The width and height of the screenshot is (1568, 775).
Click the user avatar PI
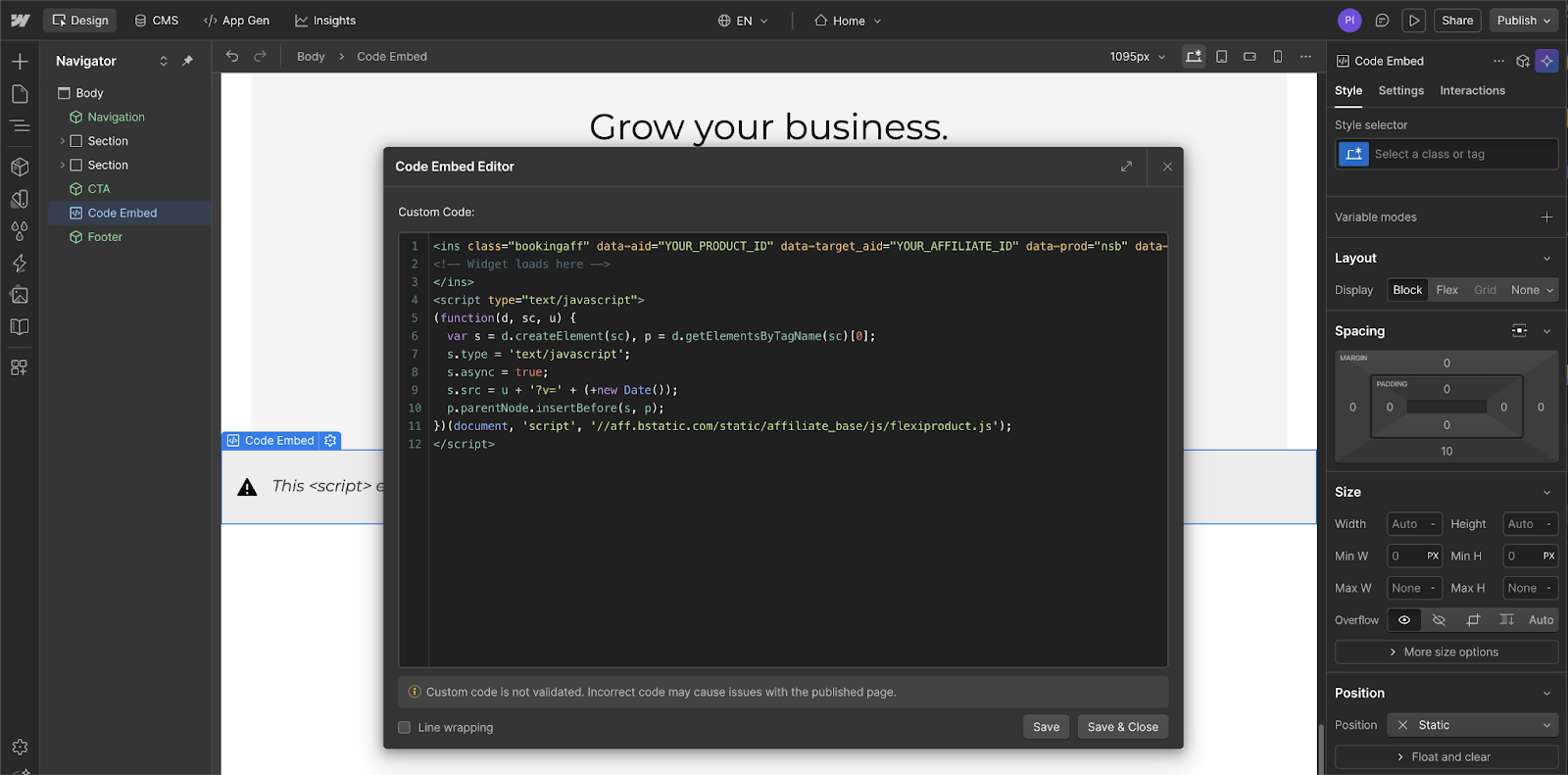click(x=1349, y=21)
